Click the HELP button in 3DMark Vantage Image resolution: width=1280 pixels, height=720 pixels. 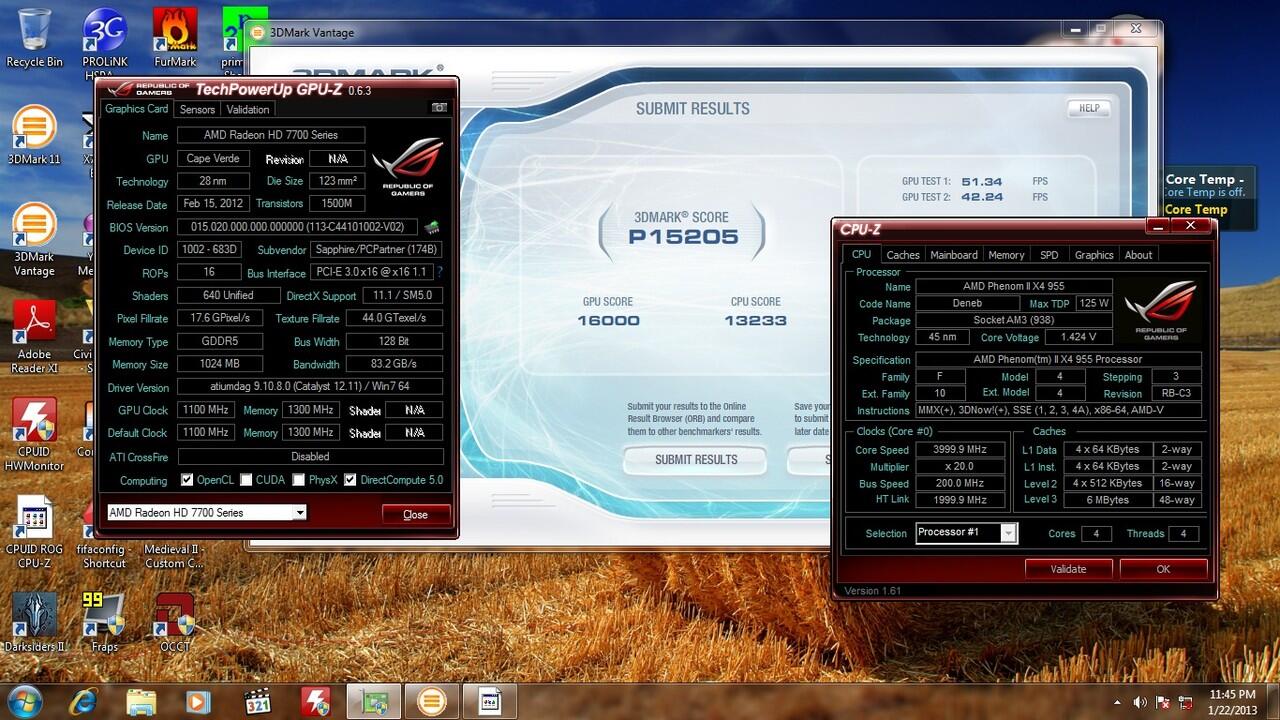pyautogui.click(x=1089, y=108)
